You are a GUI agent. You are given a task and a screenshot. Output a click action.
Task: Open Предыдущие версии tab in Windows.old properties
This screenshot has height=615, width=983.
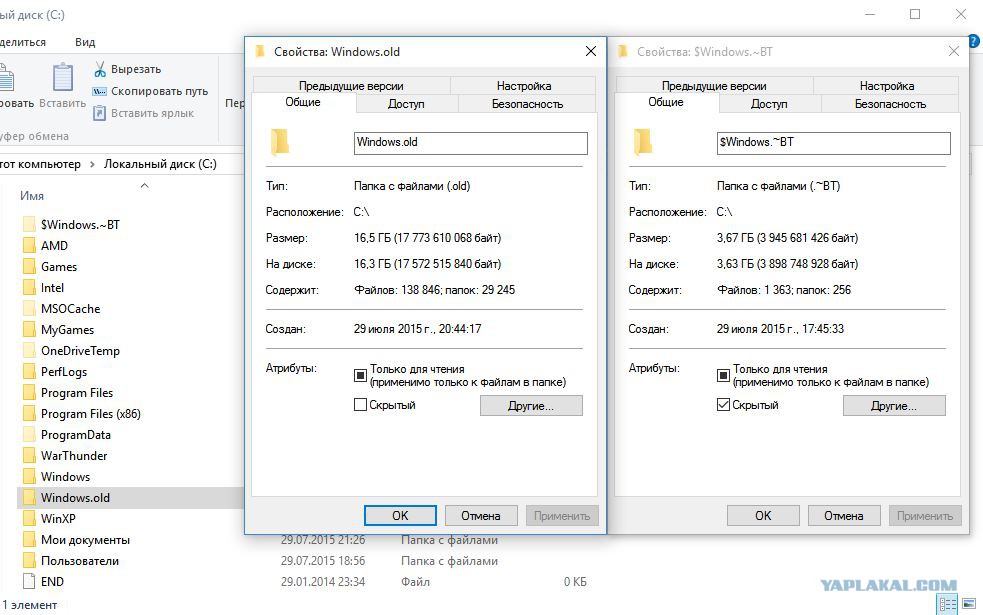[351, 86]
